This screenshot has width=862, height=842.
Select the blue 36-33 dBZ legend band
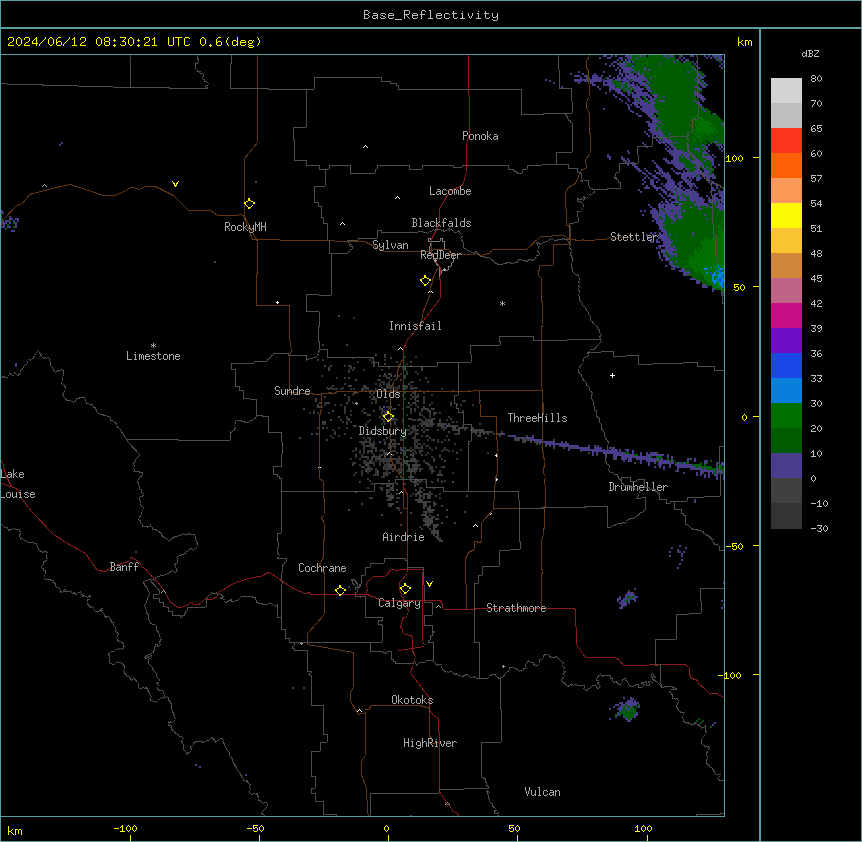(786, 365)
